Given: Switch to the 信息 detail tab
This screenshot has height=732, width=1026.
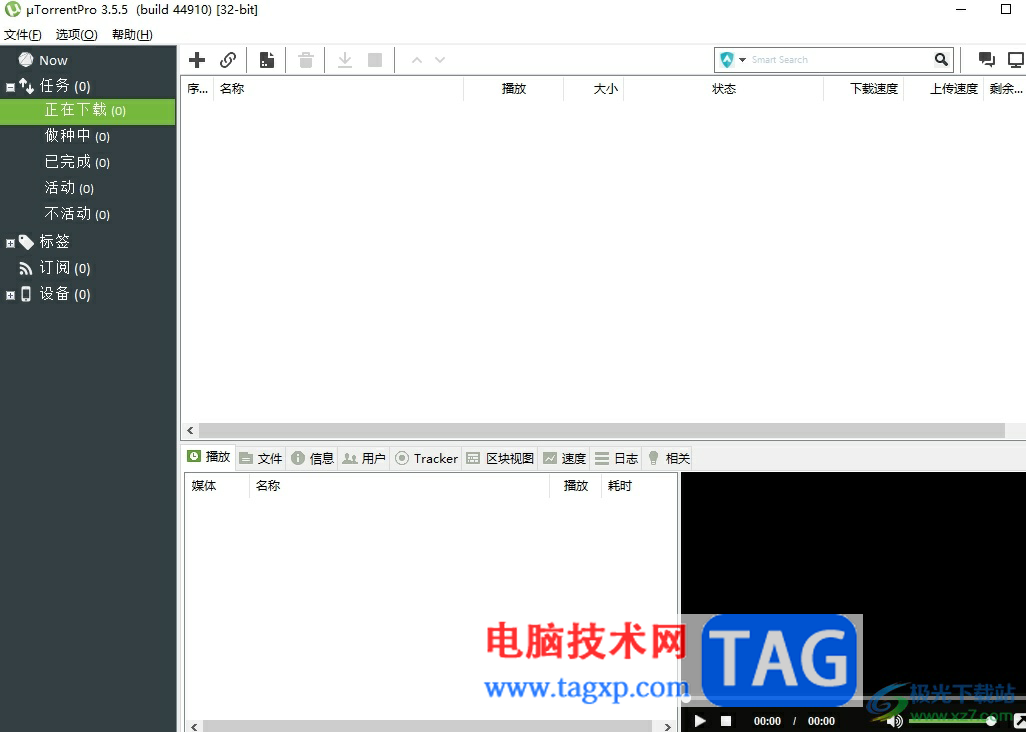Looking at the screenshot, I should coord(312,459).
